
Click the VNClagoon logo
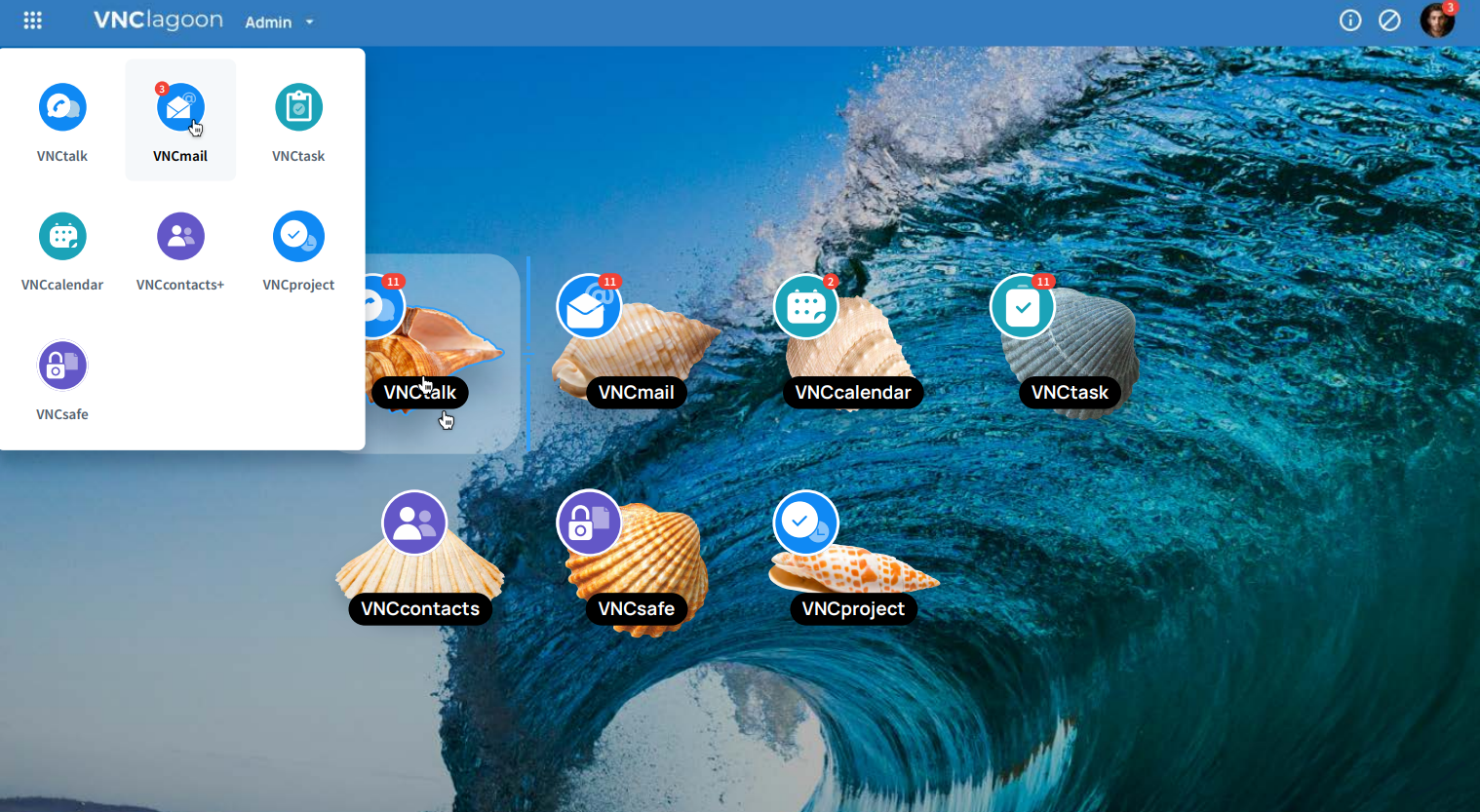point(158,20)
